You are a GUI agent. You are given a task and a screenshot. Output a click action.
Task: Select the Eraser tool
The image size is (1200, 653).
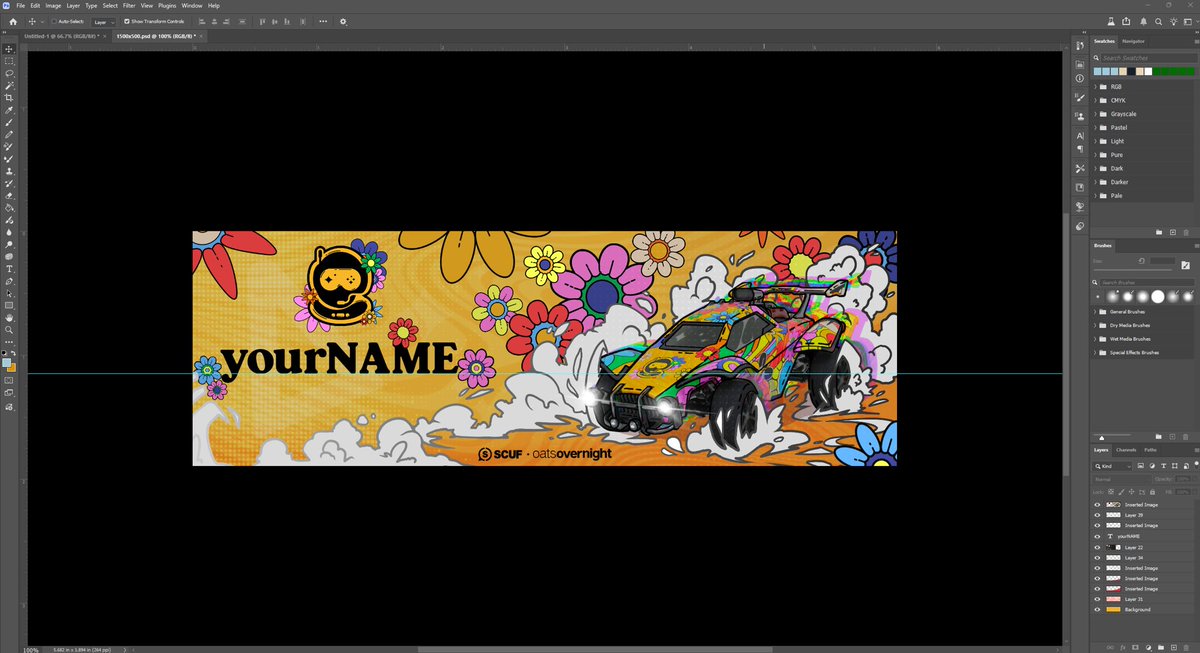(x=9, y=195)
